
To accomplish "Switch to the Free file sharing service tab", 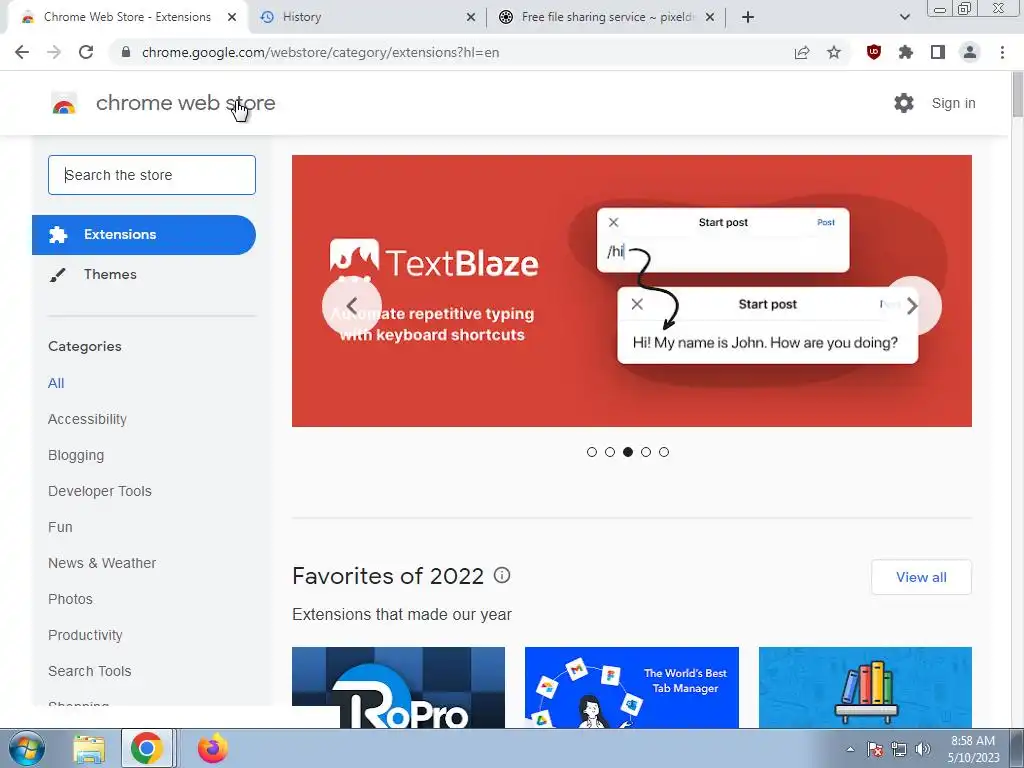I will pyautogui.click(x=607, y=17).
